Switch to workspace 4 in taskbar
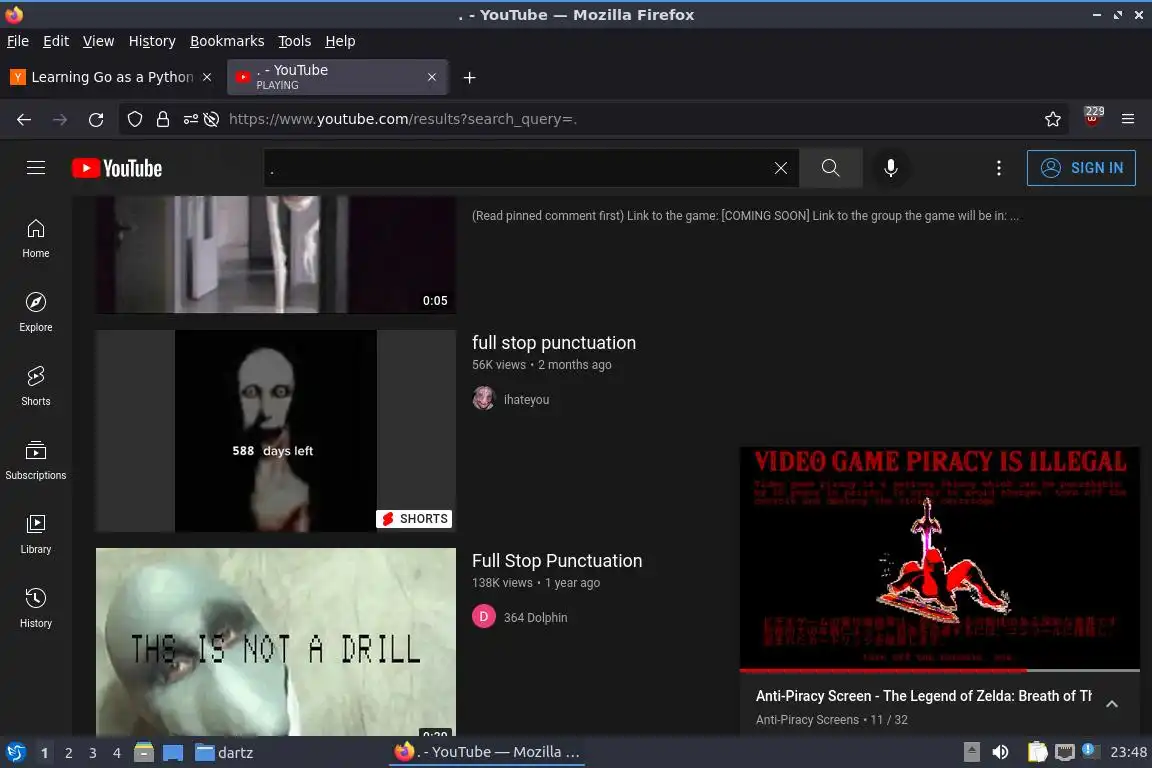Viewport: 1152px width, 768px height. 117,753
